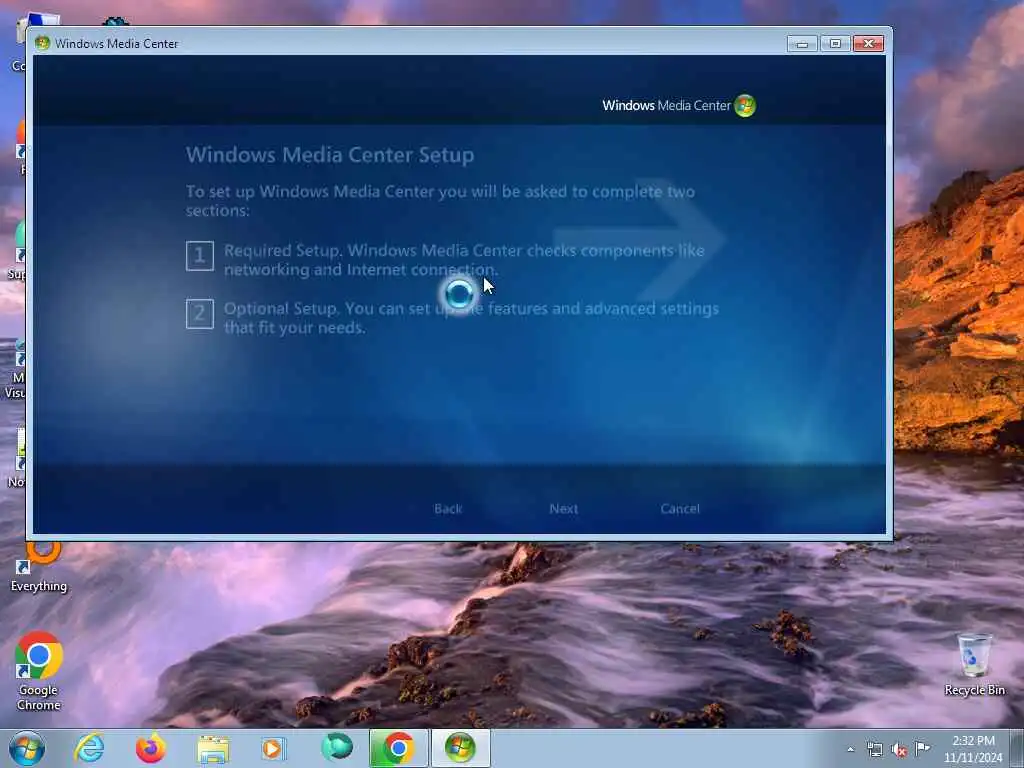Open the Action Center flag icon
The height and width of the screenshot is (768, 1024).
(x=922, y=749)
